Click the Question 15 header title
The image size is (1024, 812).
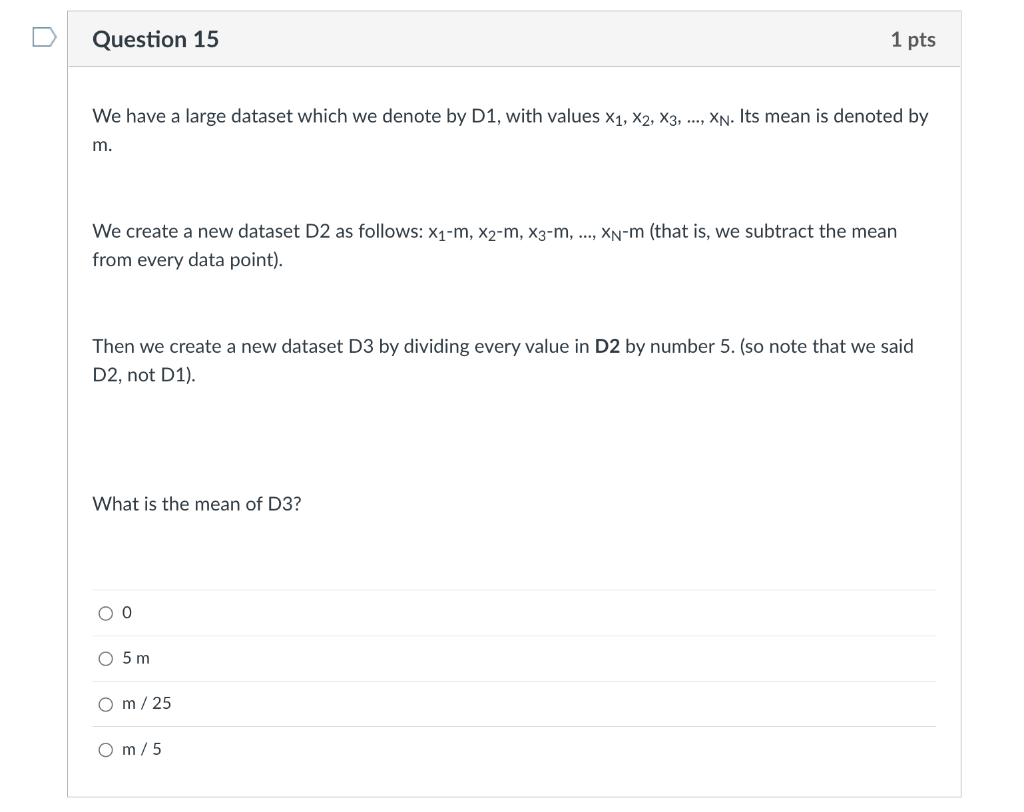pyautogui.click(x=155, y=39)
